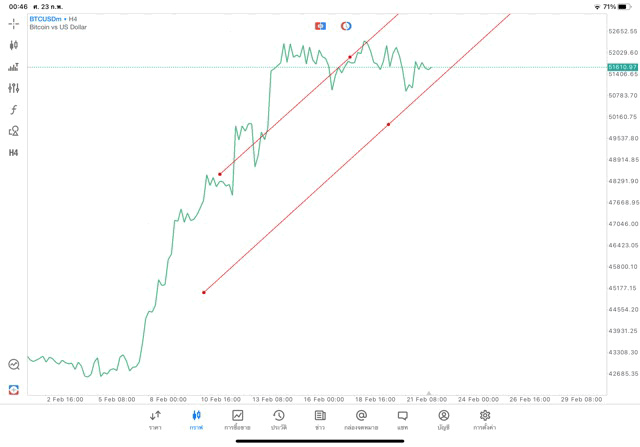Open the กล่องจดหมาย (Mailbox) tab
The height and width of the screenshot is (447, 640).
pyautogui.click(x=361, y=419)
